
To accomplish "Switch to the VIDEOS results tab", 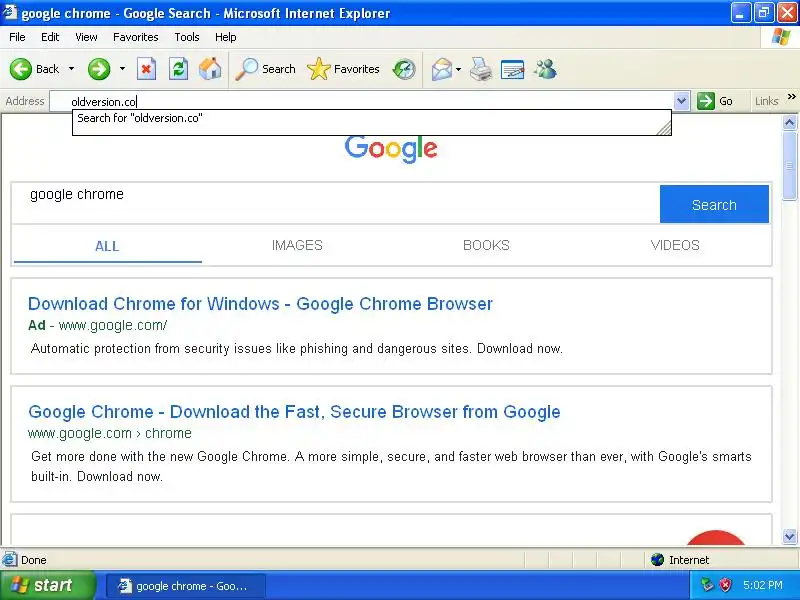I will click(x=675, y=245).
